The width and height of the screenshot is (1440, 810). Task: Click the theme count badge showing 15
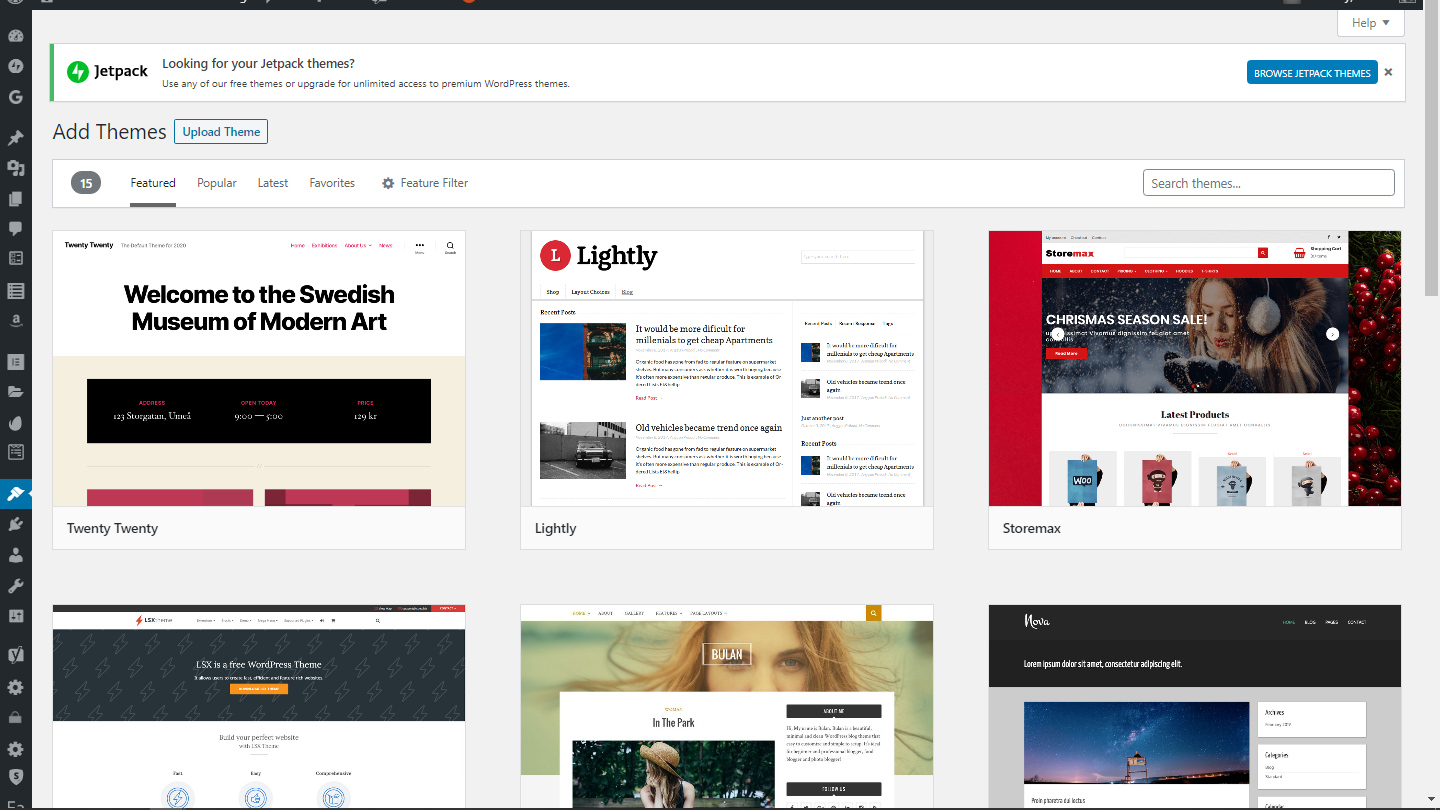click(x=86, y=183)
